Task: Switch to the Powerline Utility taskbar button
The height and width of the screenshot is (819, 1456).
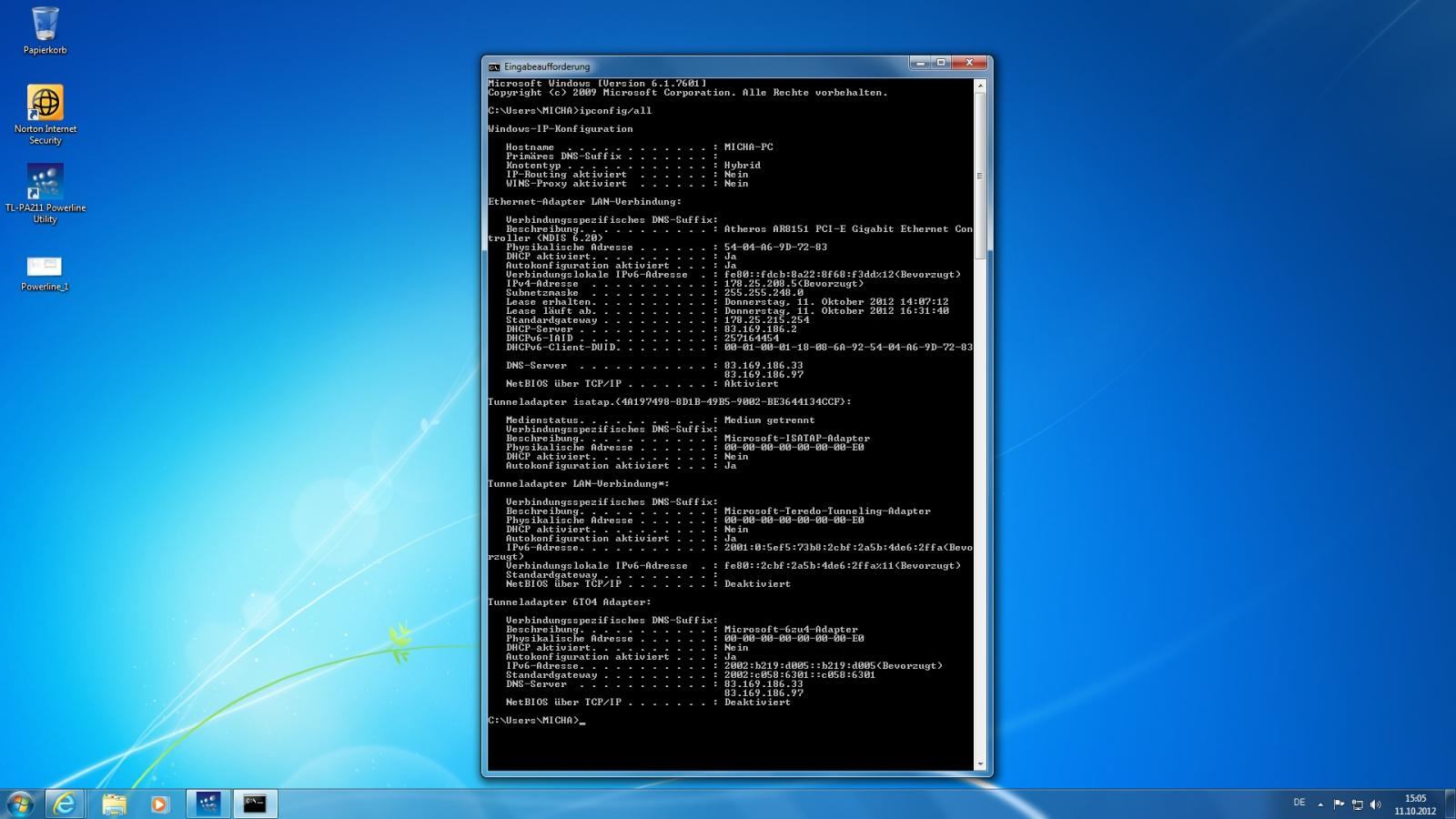Action: coord(208,804)
